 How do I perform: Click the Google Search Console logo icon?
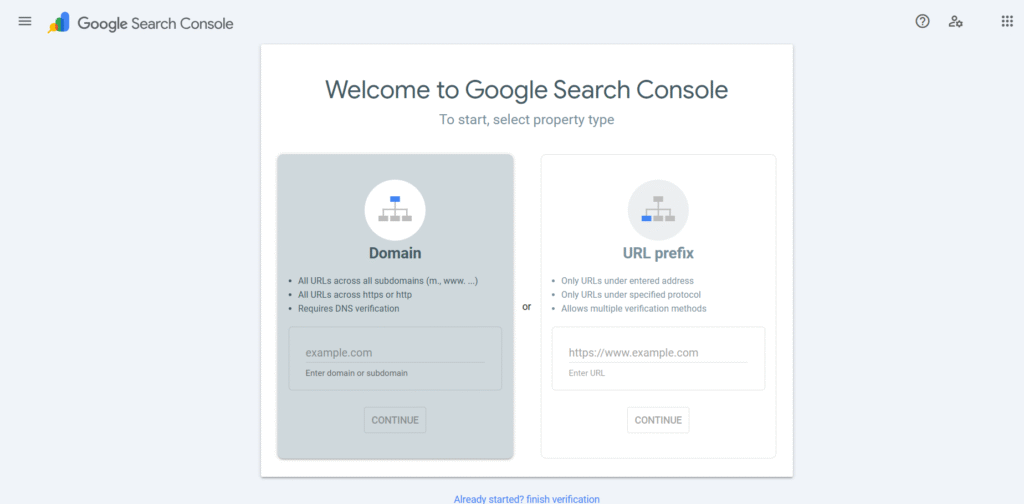59,23
